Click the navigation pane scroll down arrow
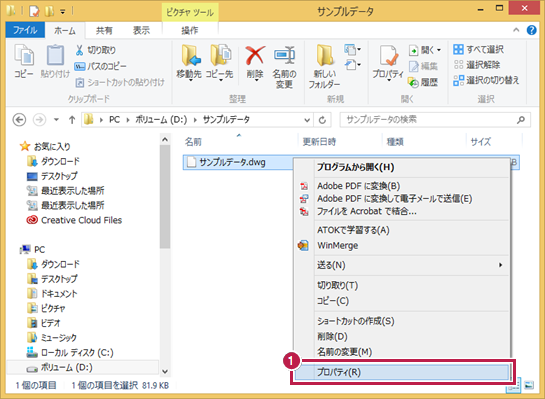 (165, 372)
